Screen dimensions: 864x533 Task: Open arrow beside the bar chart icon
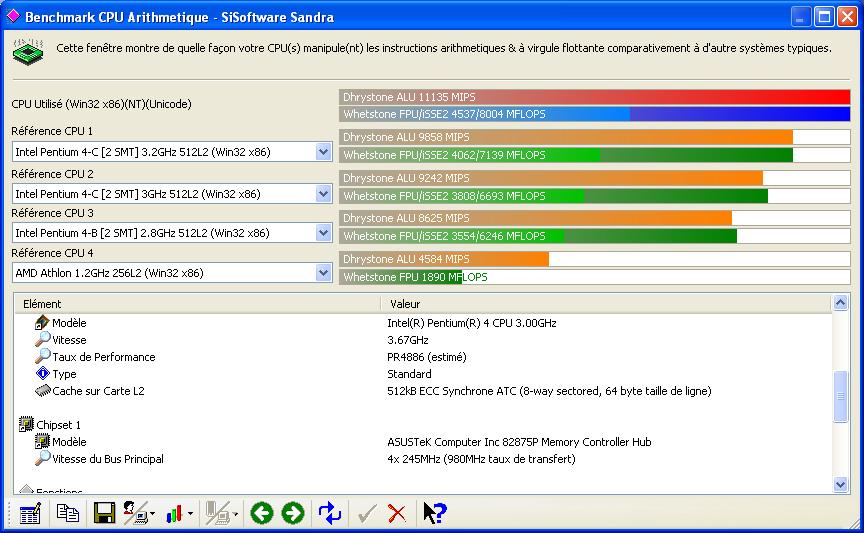click(190, 514)
